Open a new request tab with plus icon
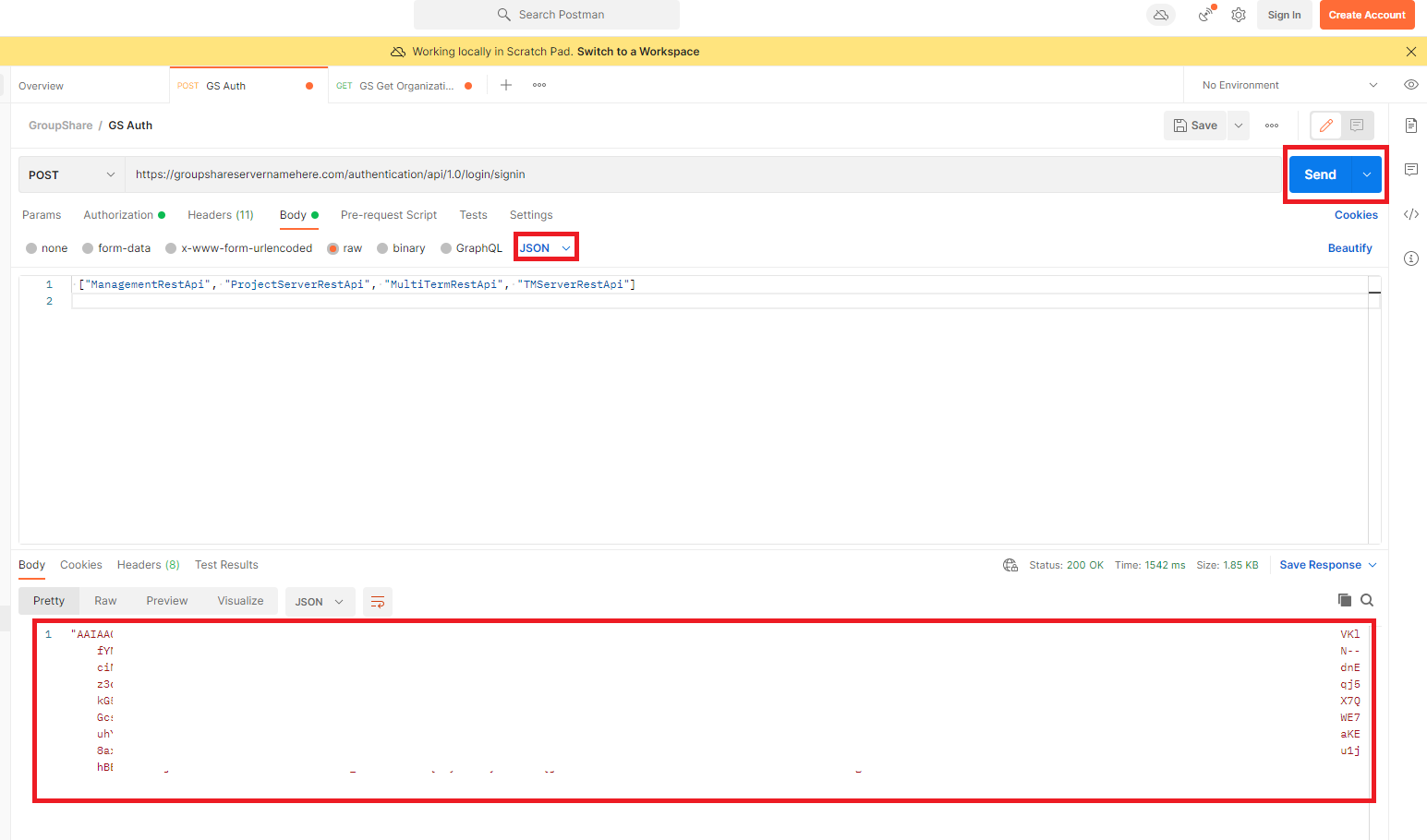This screenshot has width=1427, height=840. click(506, 85)
